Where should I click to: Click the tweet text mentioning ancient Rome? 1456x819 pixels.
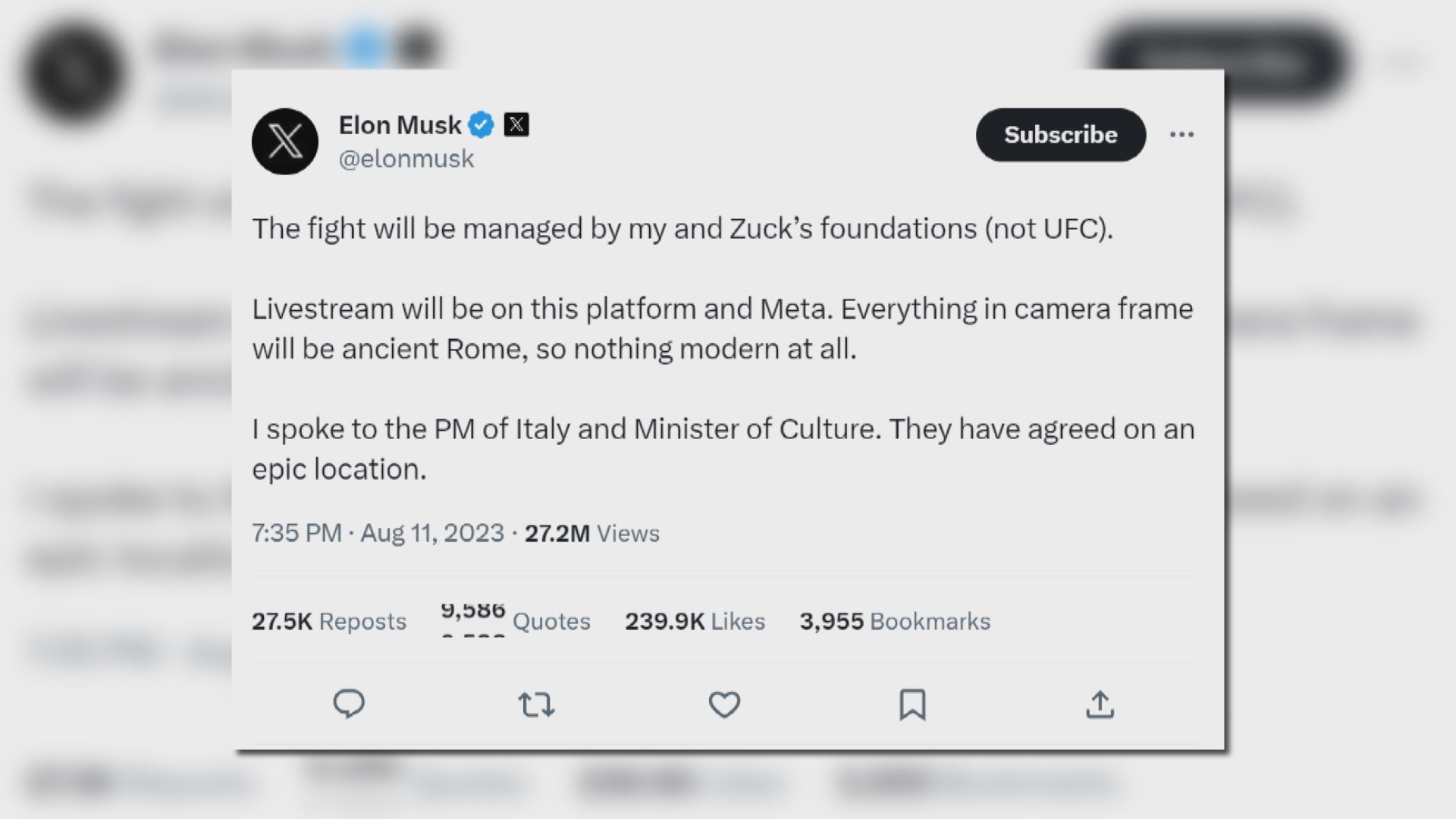pyautogui.click(x=554, y=349)
